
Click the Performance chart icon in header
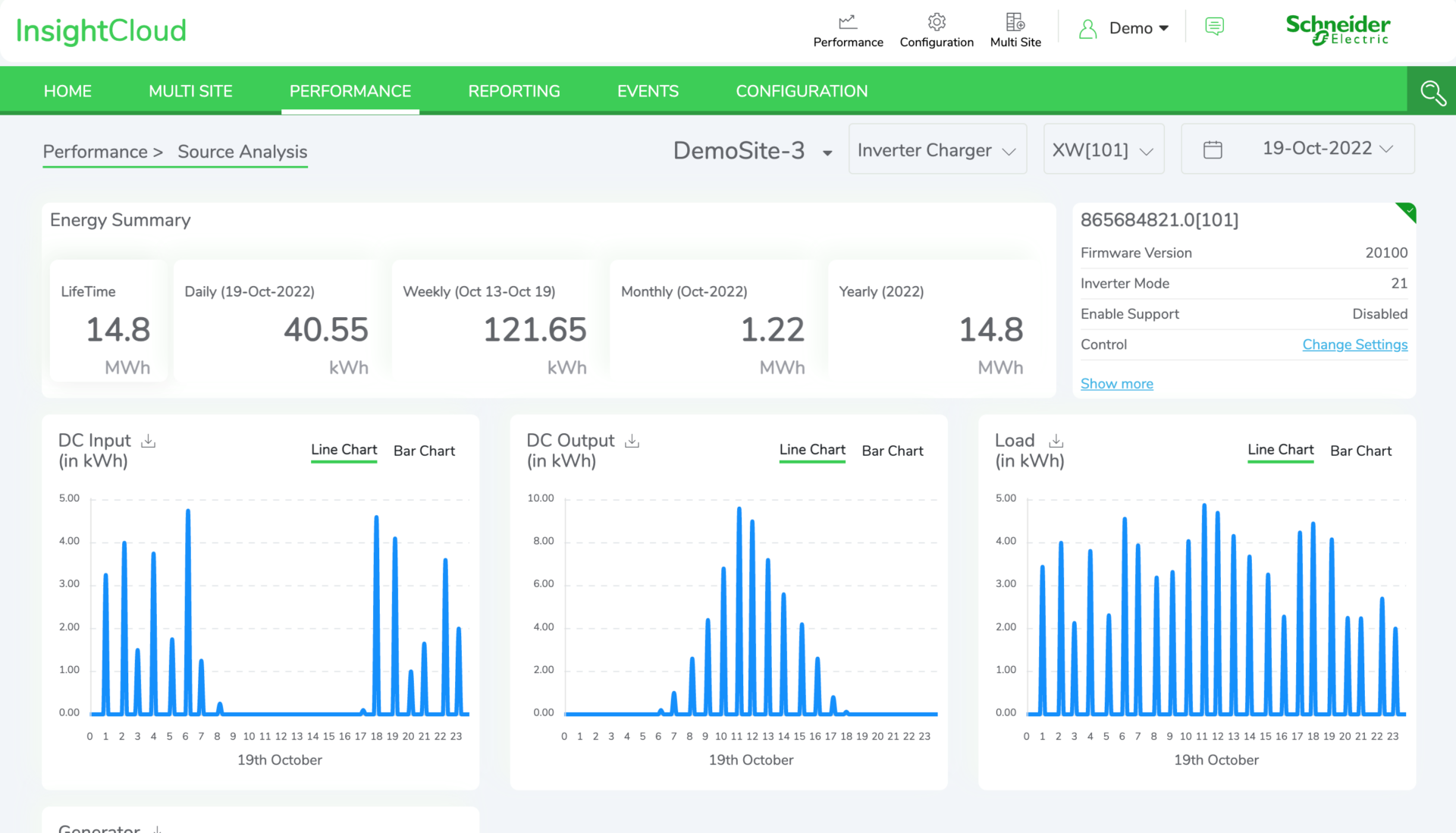tap(848, 23)
